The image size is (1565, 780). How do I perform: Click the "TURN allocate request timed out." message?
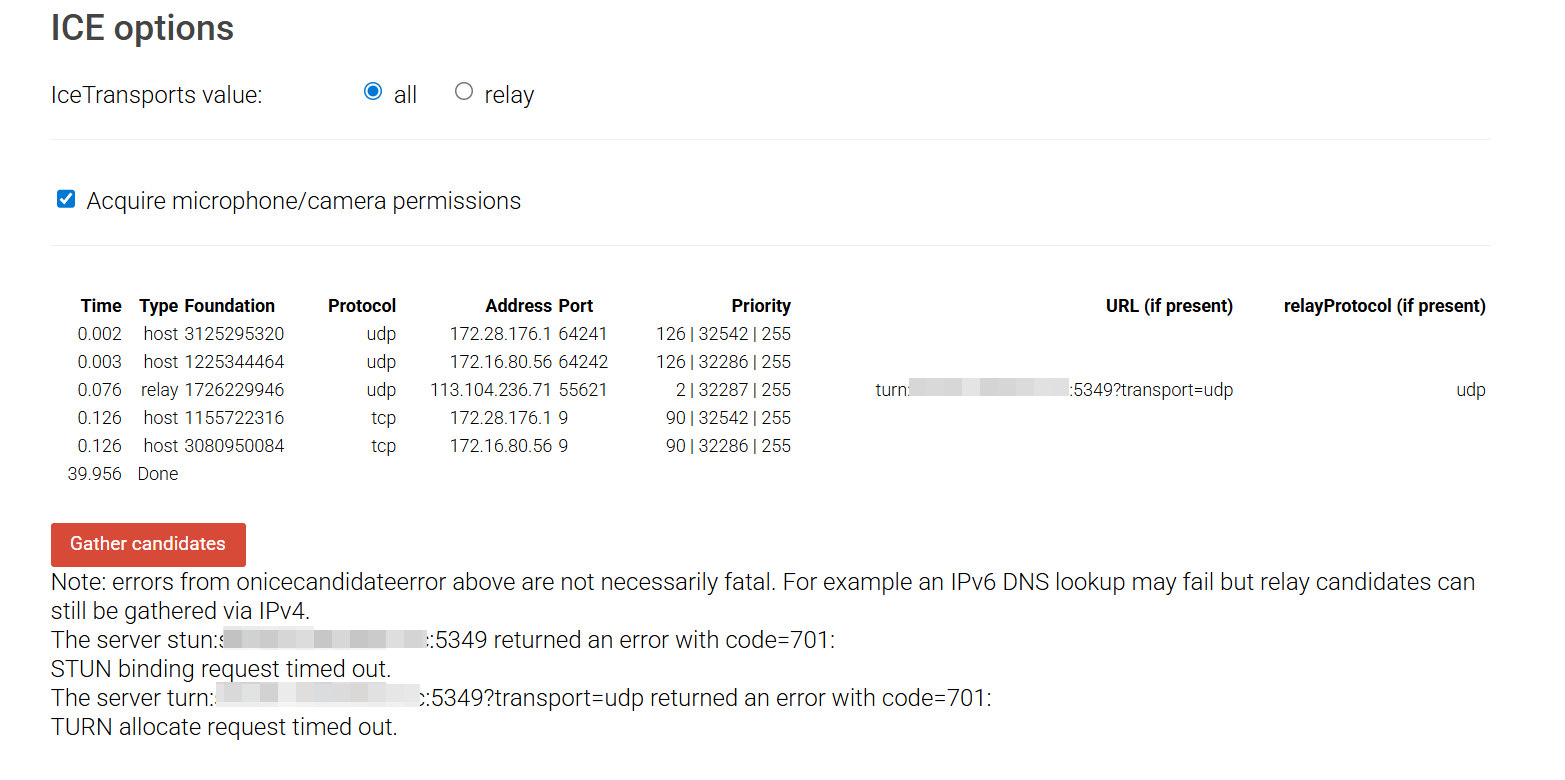tap(224, 727)
